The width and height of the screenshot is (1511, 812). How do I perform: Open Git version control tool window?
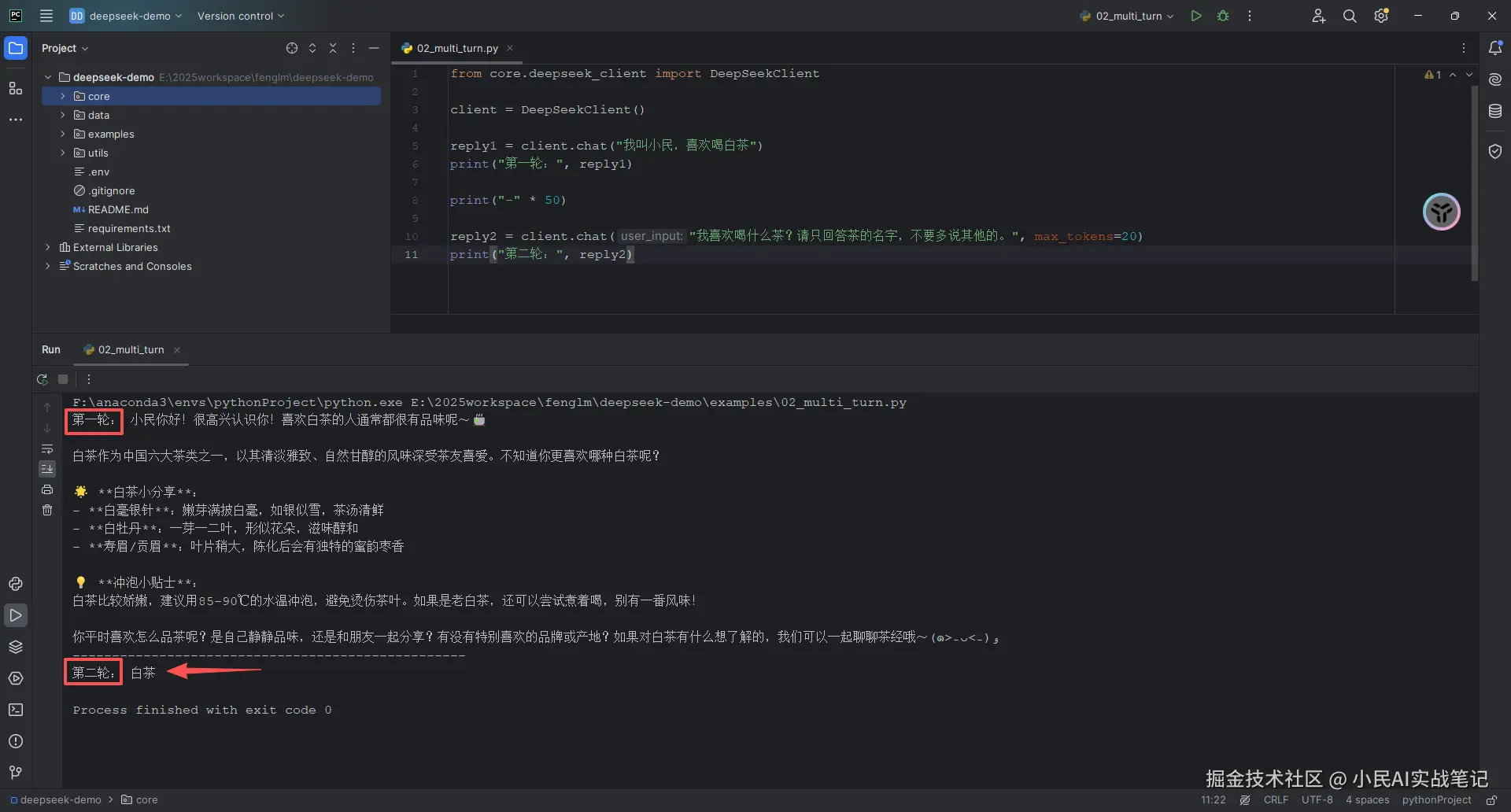pyautogui.click(x=16, y=773)
